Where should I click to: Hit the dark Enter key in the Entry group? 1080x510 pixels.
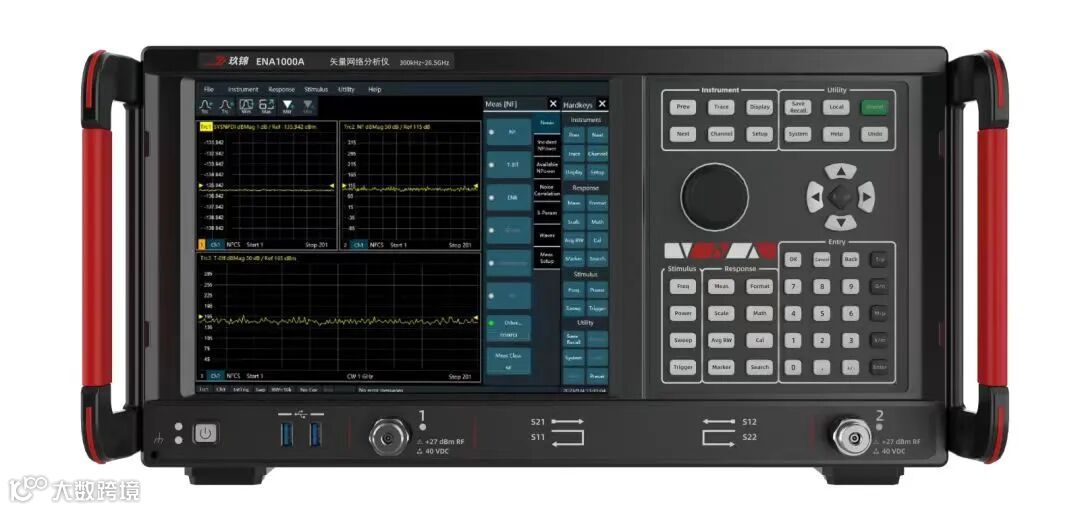click(879, 367)
